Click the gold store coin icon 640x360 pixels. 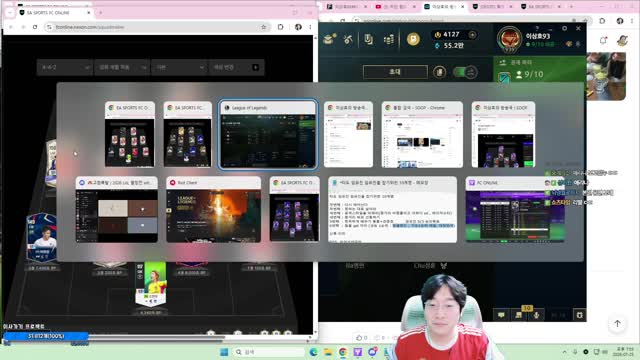[413, 39]
